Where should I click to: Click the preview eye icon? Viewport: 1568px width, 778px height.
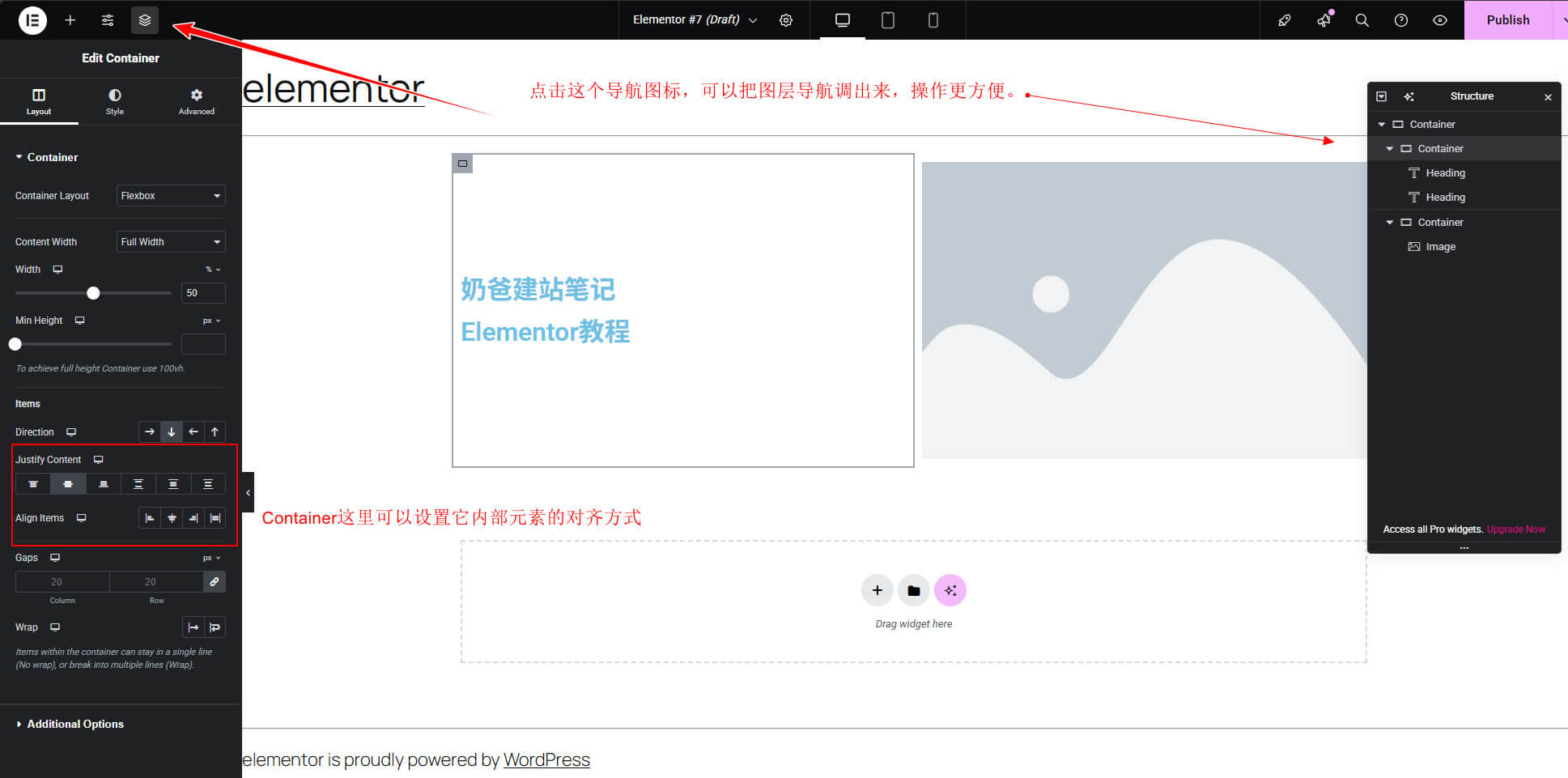(1440, 20)
